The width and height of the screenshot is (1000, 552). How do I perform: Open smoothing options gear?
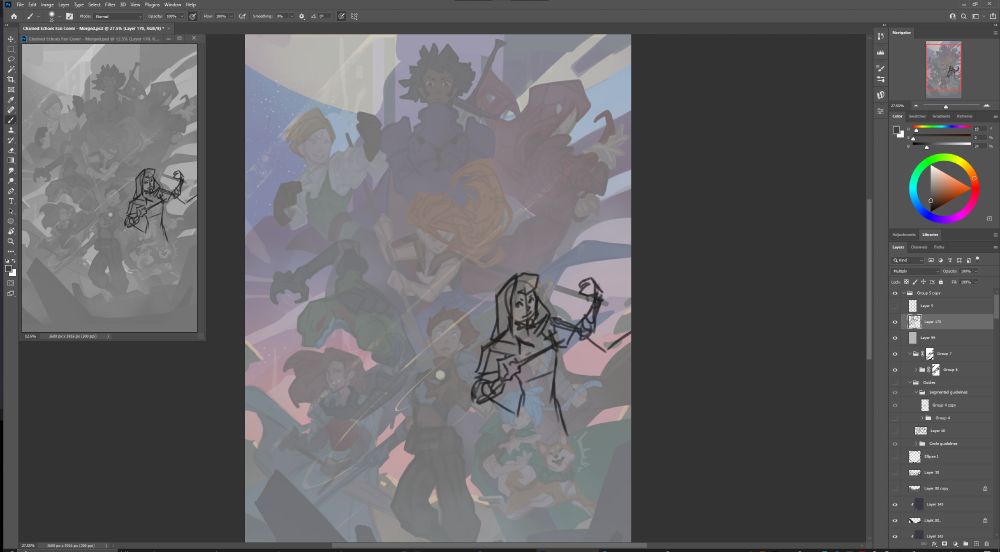(301, 16)
